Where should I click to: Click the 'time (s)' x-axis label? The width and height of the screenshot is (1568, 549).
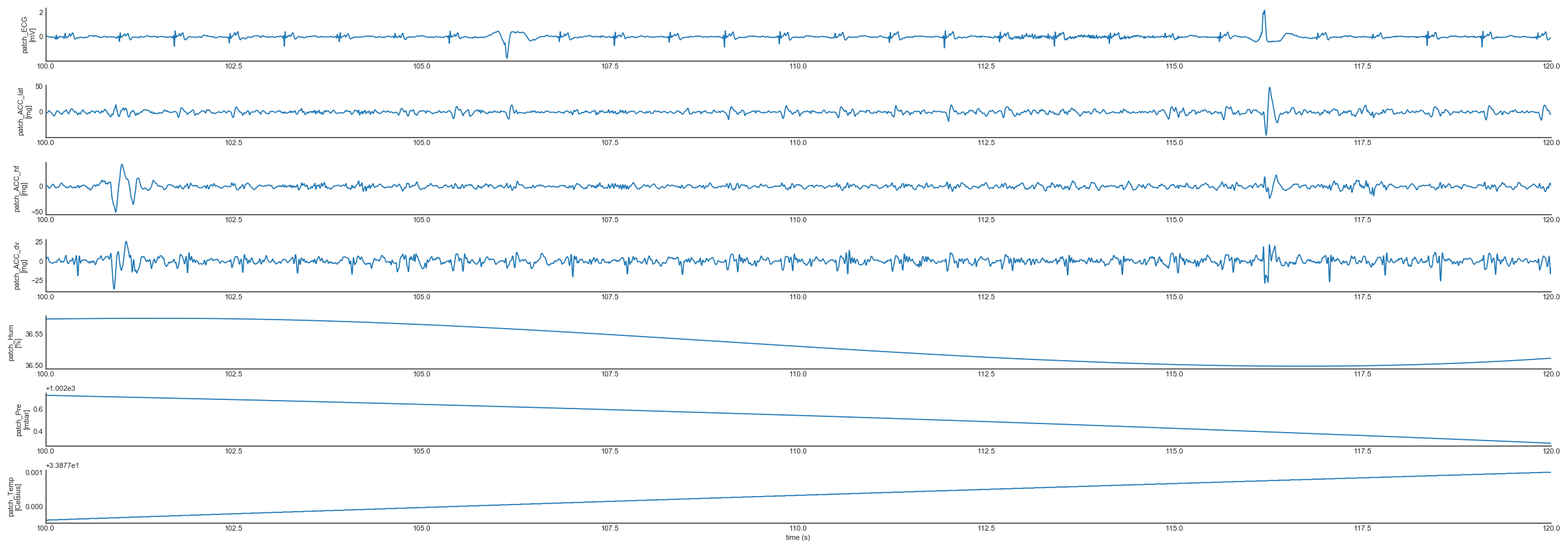(798, 538)
